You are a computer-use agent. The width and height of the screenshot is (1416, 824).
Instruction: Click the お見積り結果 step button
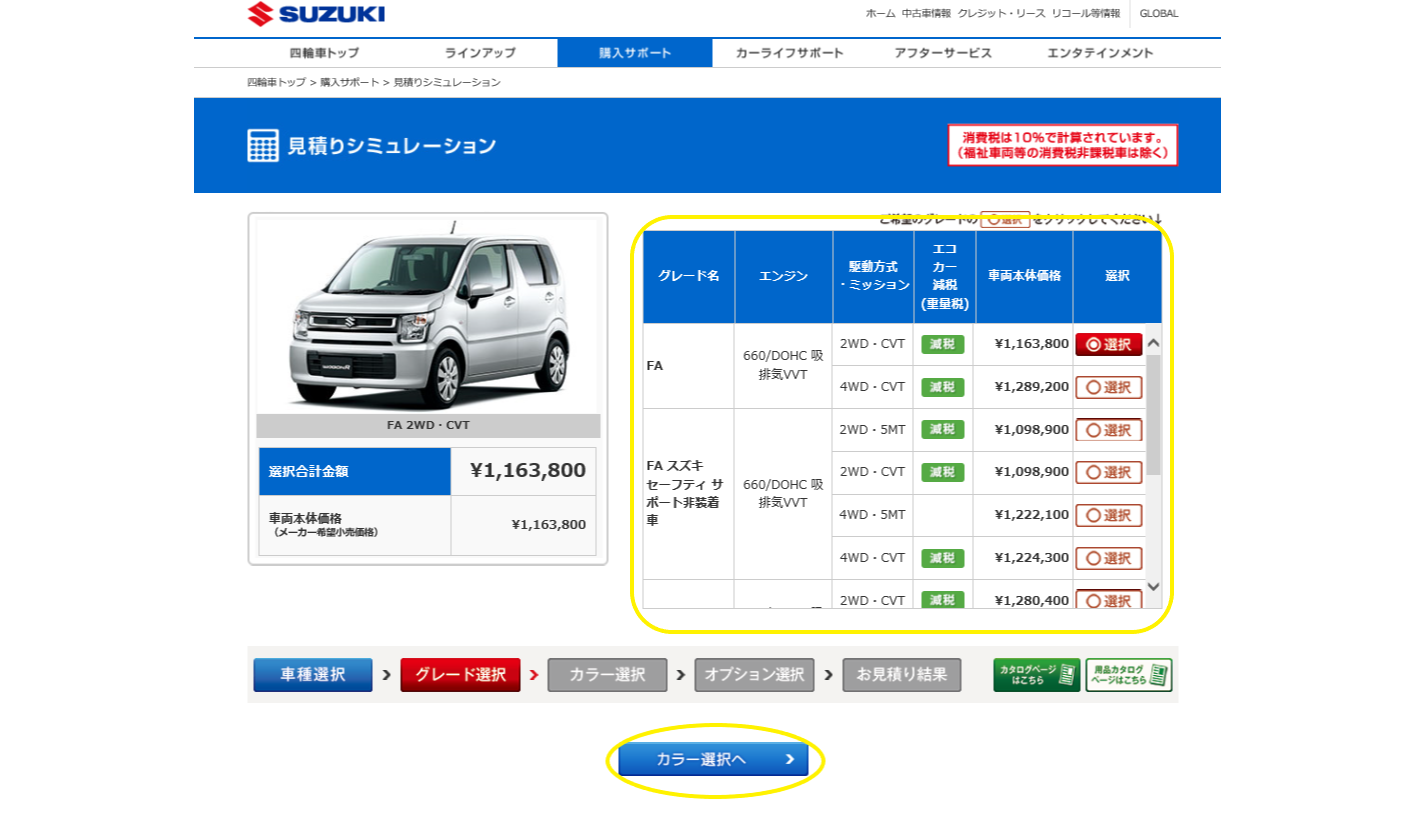pos(902,675)
